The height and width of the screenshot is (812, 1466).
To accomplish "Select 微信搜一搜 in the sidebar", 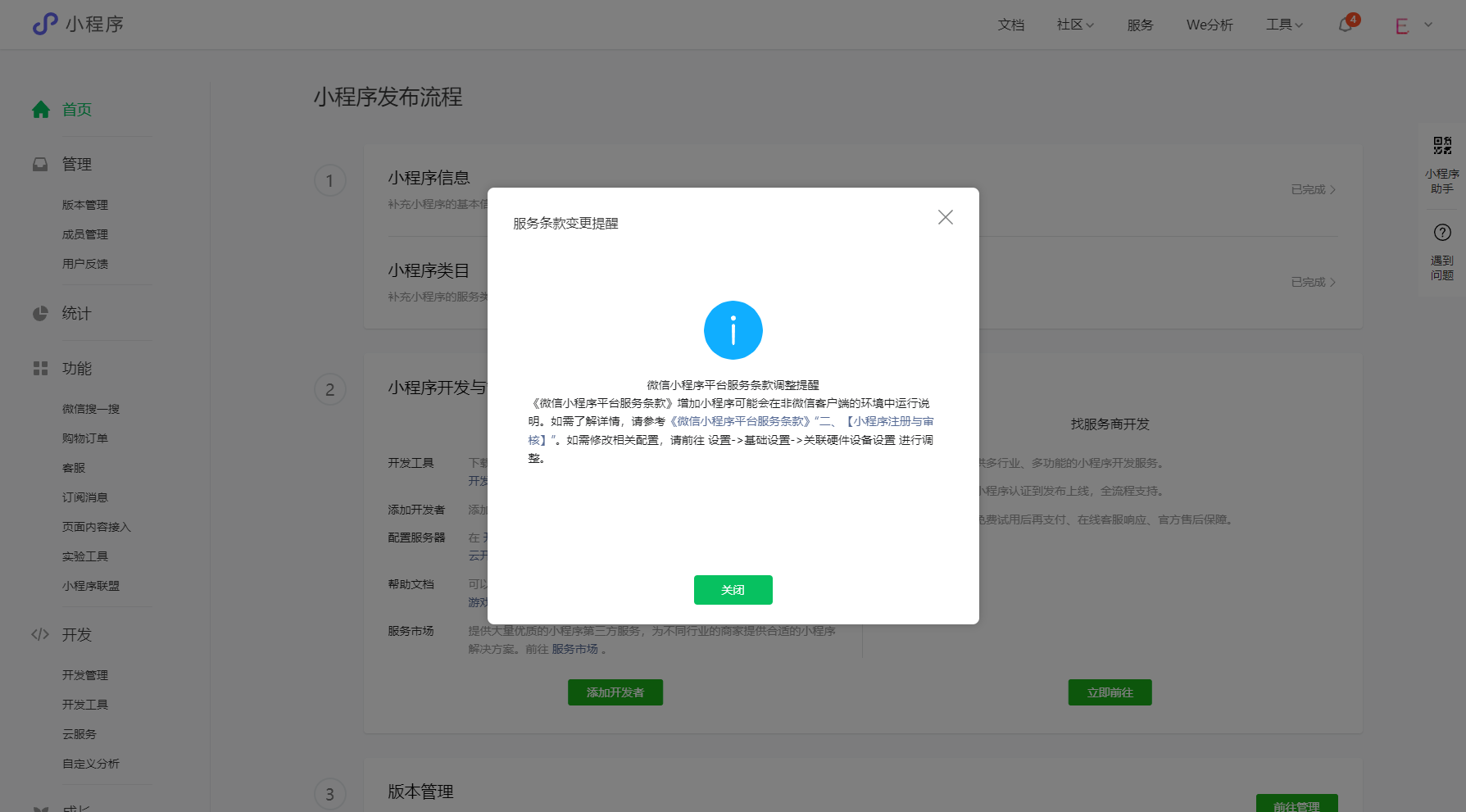I will pos(91,409).
